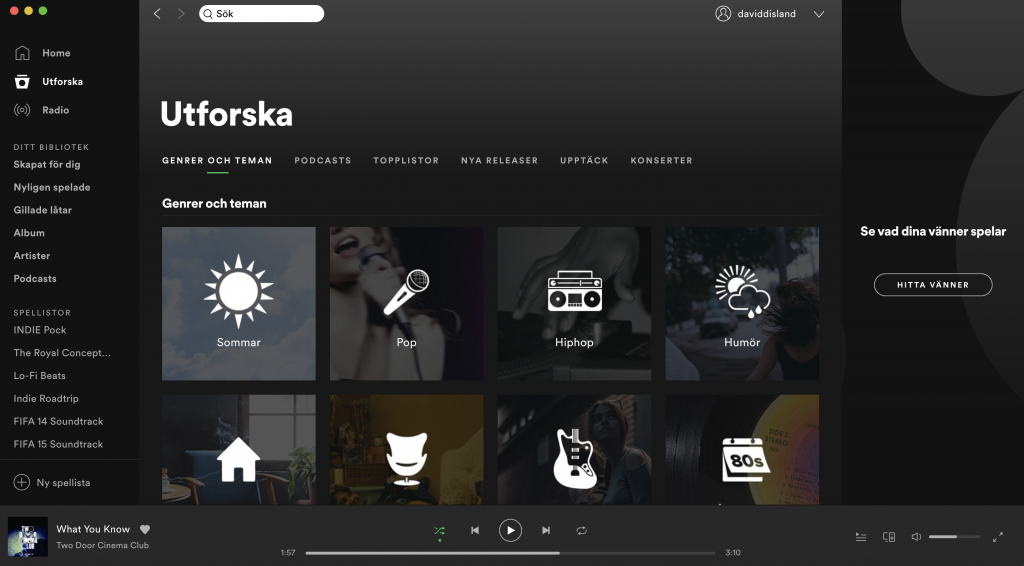Play the current track

point(510,531)
